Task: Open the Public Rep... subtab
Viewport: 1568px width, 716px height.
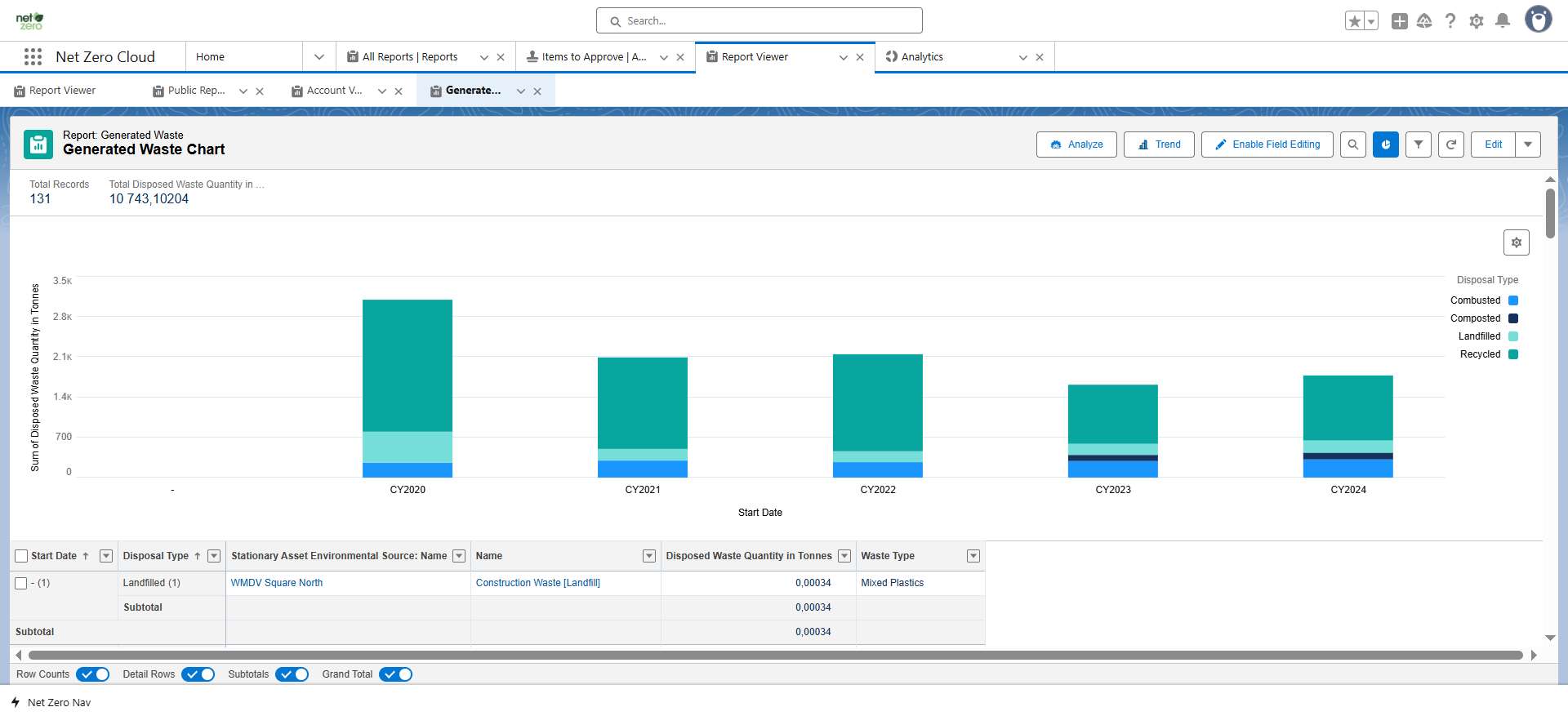Action: point(196,91)
